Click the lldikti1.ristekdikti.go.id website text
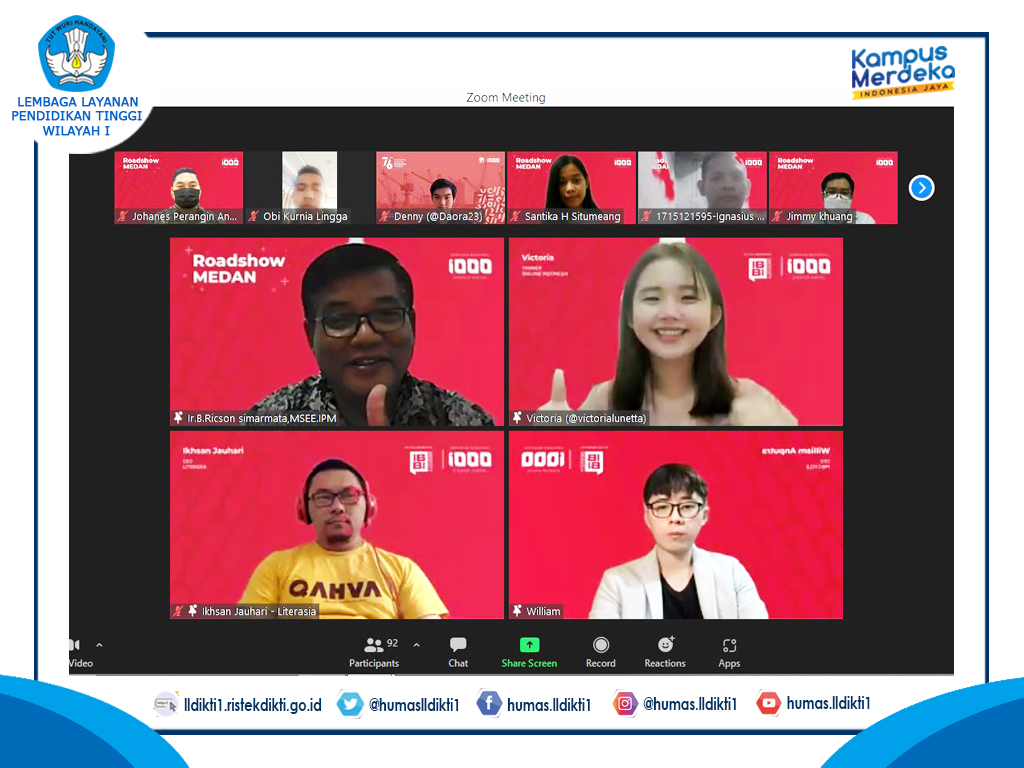1024x768 pixels. pos(253,705)
